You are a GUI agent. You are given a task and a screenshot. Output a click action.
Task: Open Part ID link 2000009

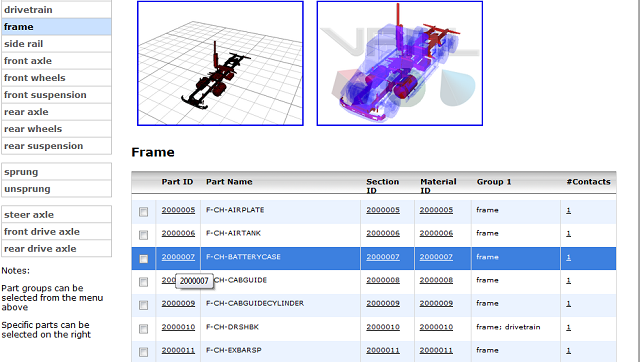pyautogui.click(x=178, y=303)
